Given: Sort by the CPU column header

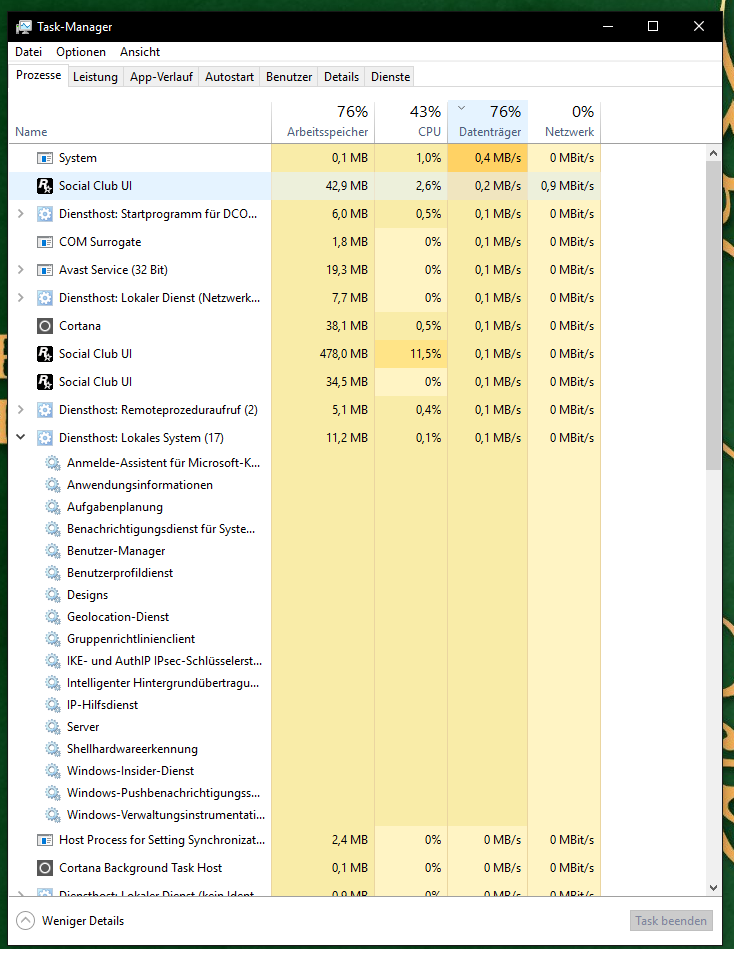Looking at the screenshot, I should pos(412,121).
